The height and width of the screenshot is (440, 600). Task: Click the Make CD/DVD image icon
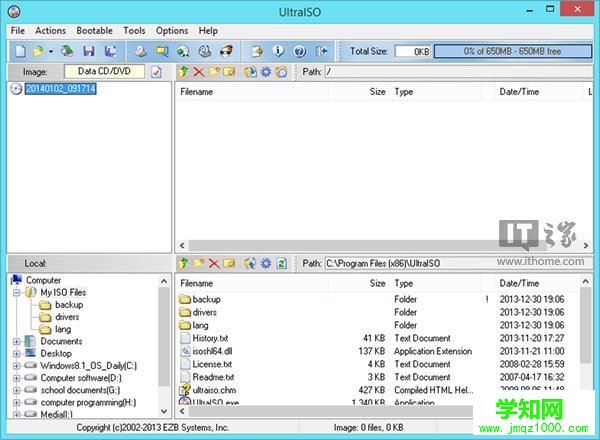pyautogui.click(x=140, y=51)
